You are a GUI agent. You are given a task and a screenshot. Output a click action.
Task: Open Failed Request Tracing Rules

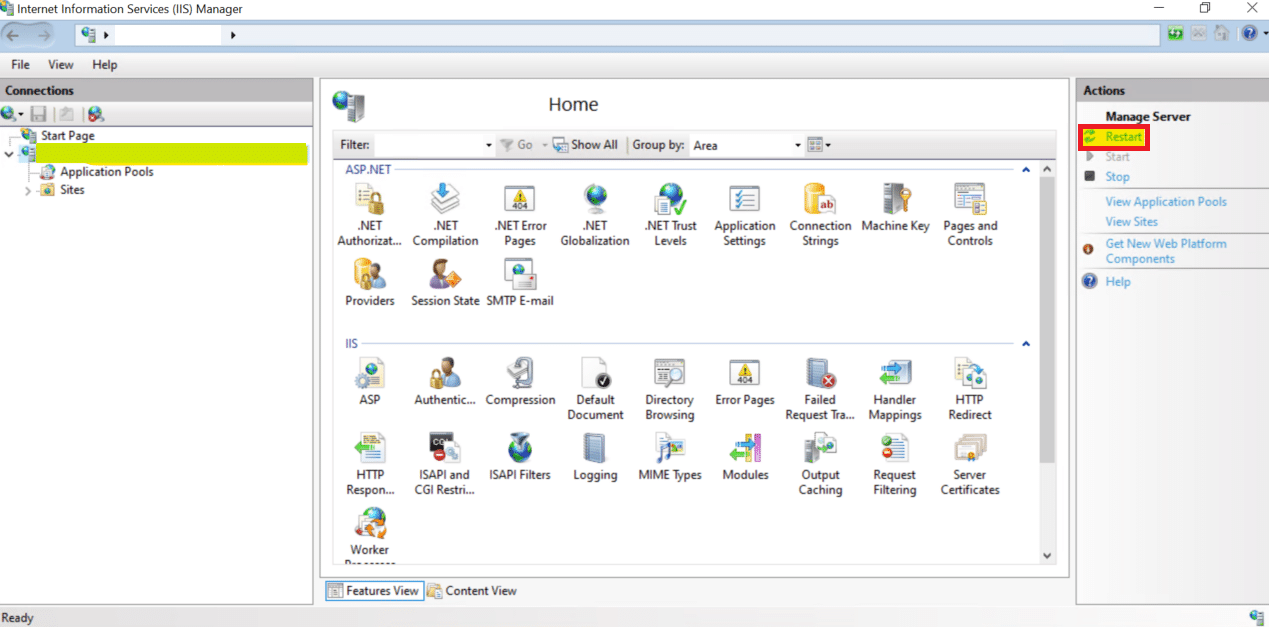(820, 389)
